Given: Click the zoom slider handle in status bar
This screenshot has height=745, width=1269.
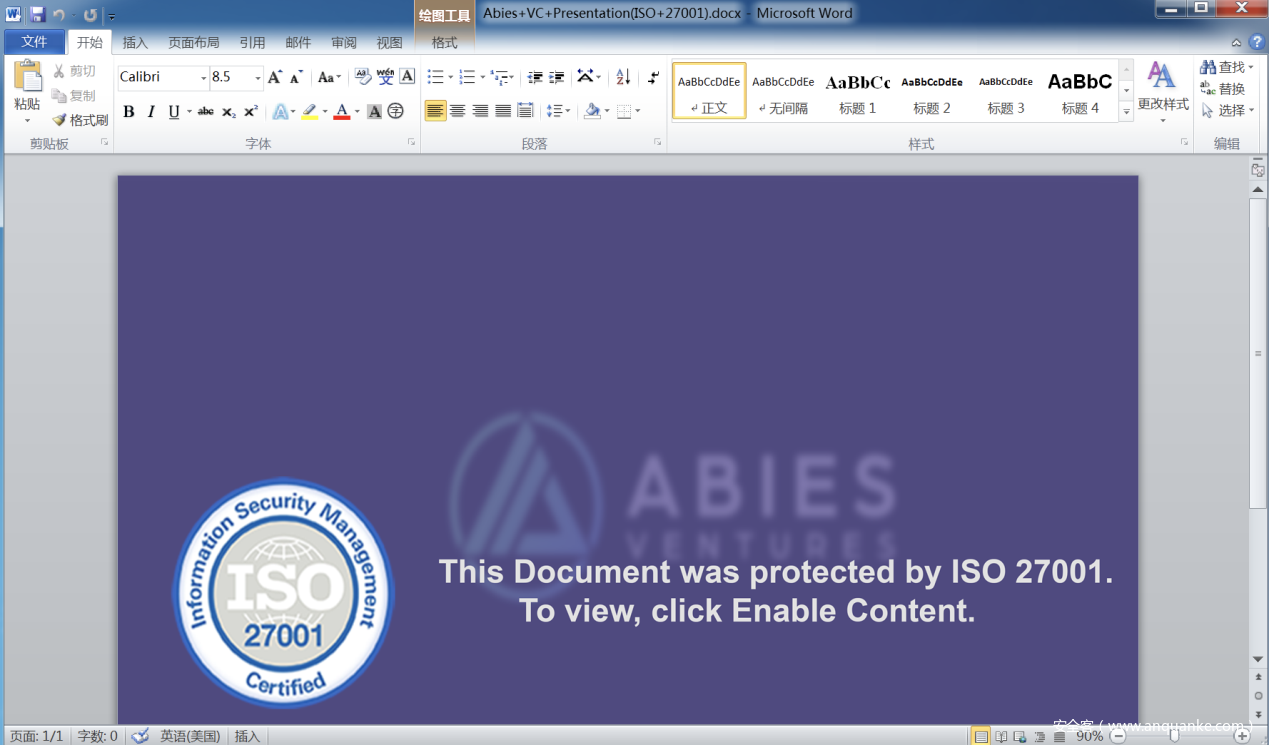Looking at the screenshot, I should [1174, 736].
